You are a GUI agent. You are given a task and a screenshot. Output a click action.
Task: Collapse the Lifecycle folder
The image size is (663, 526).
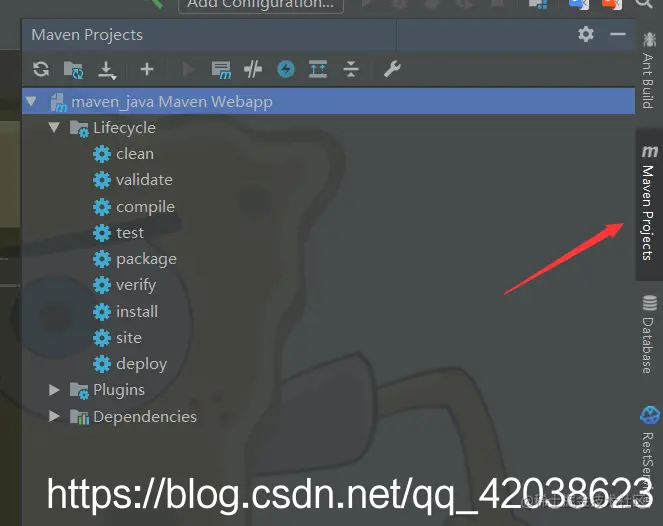[x=54, y=127]
